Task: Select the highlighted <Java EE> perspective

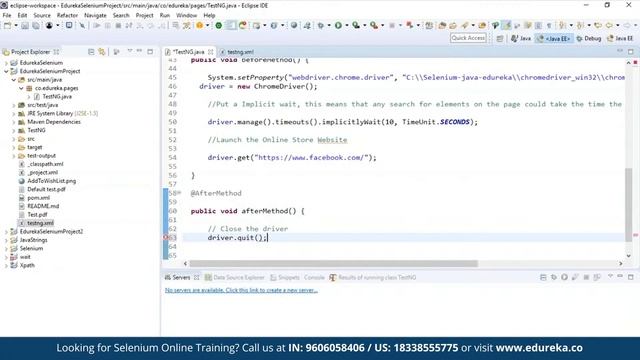Action: [554, 38]
